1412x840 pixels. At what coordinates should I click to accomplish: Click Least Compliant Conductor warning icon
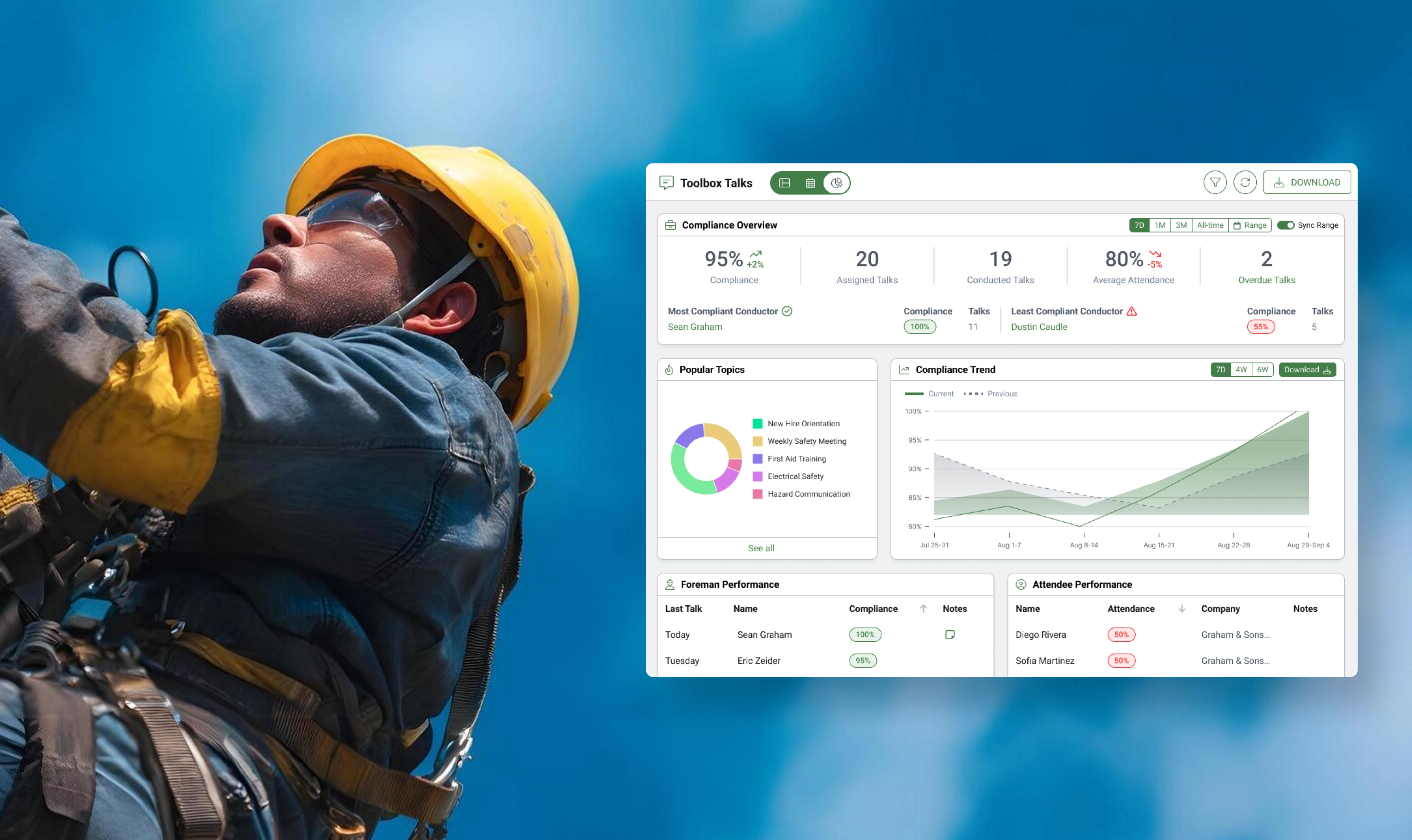click(x=1131, y=311)
